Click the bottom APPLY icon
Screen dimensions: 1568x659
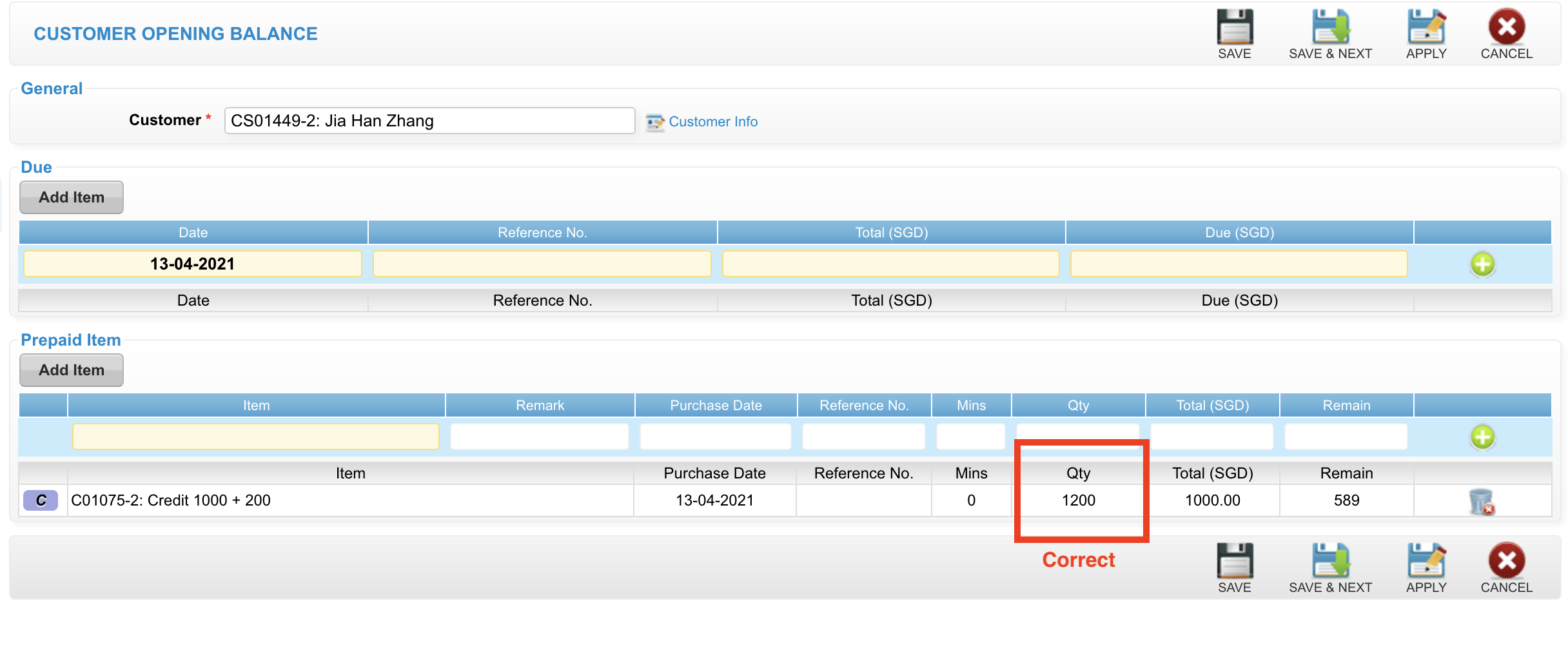(1426, 560)
